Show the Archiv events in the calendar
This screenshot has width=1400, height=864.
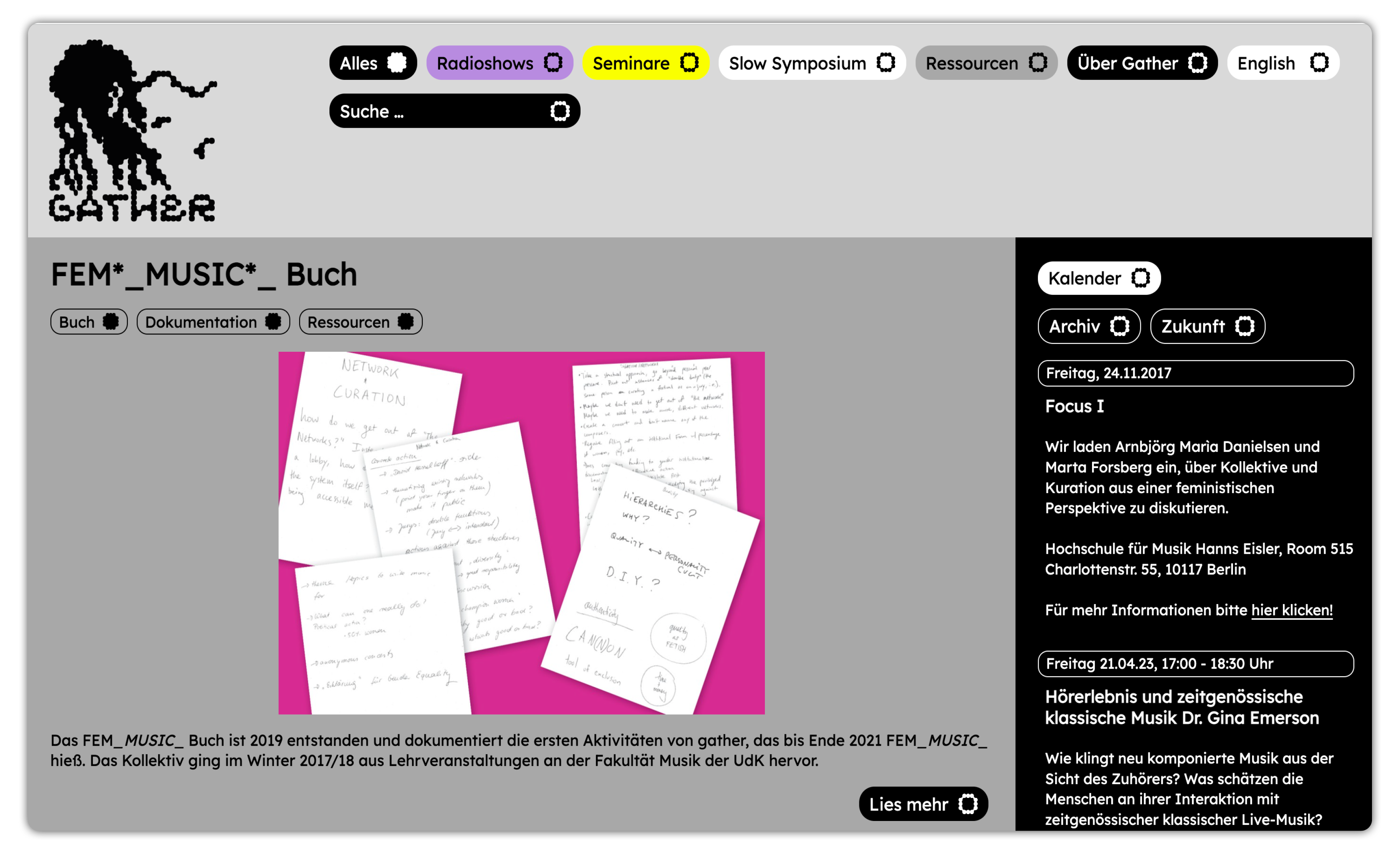click(x=1088, y=326)
